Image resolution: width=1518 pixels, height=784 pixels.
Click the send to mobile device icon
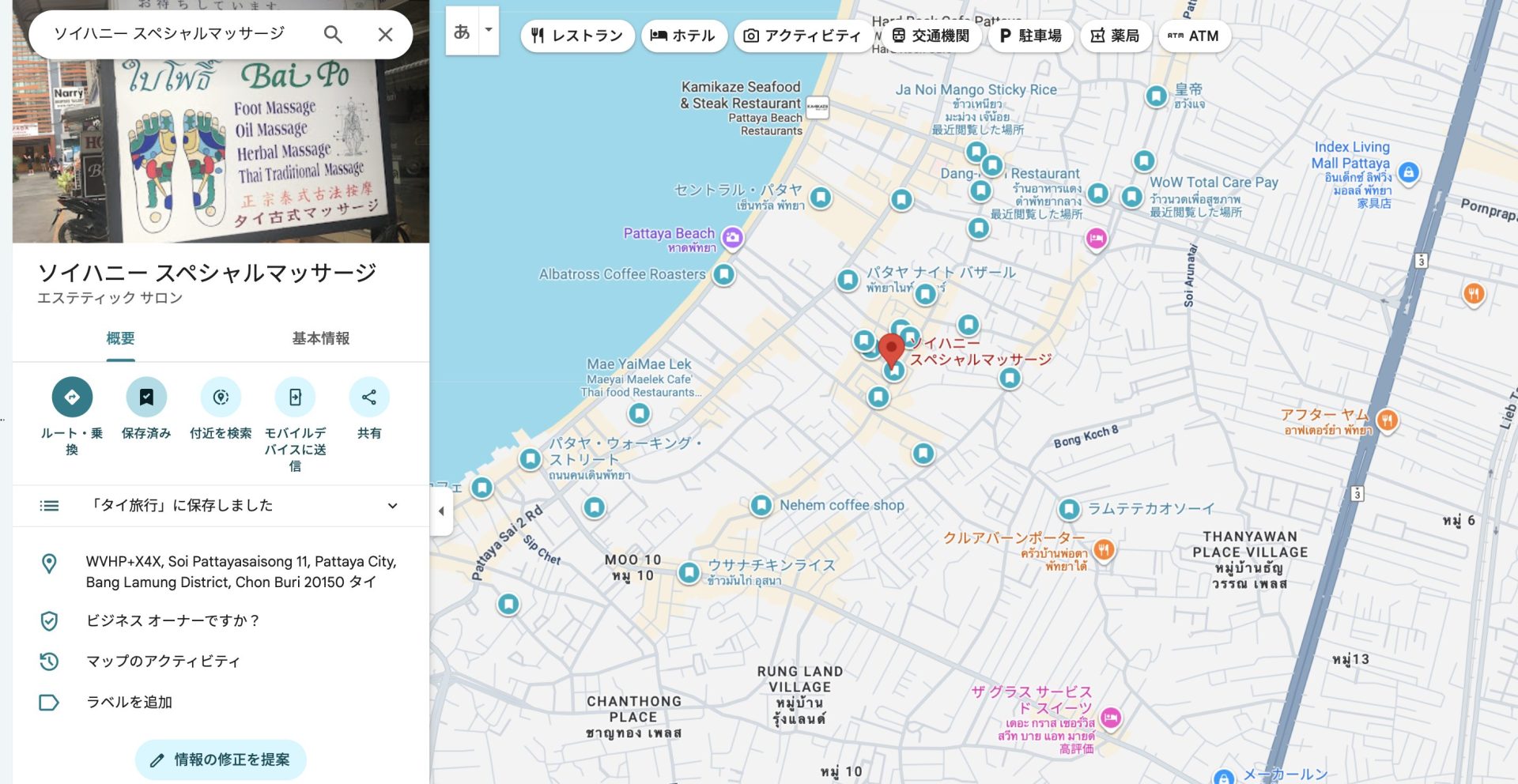pos(295,397)
